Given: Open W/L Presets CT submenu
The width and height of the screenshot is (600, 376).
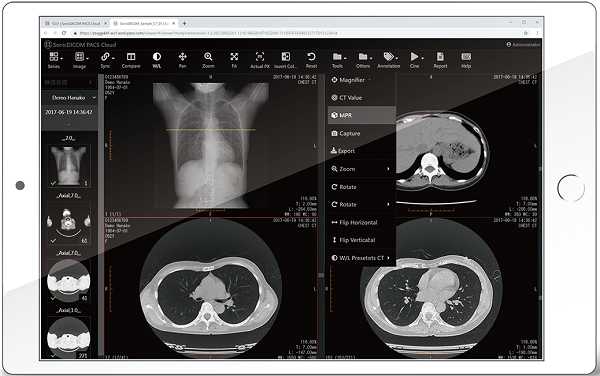Looking at the screenshot, I should point(362,258).
